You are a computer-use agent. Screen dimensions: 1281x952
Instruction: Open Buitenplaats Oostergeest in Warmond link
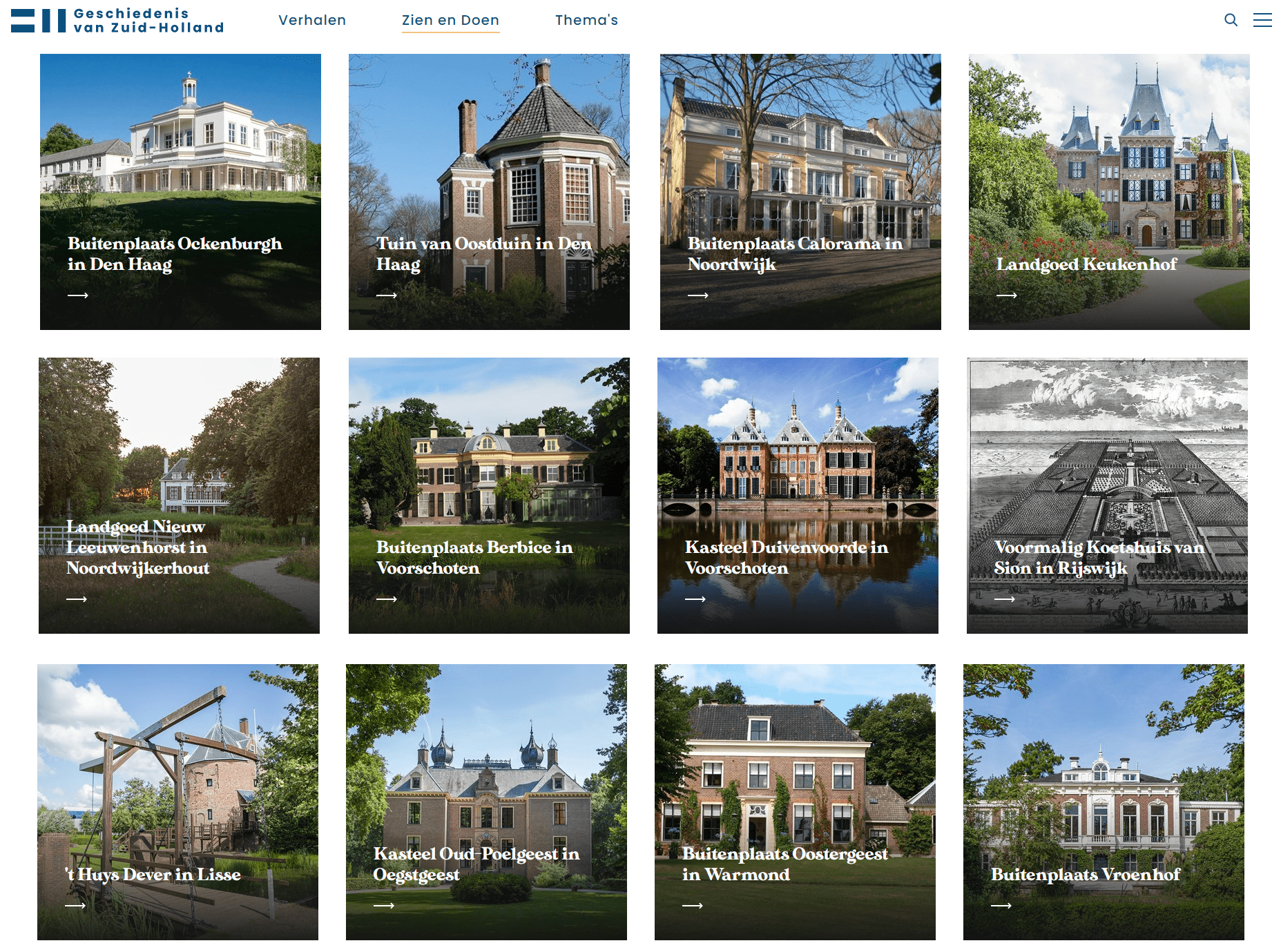tap(784, 864)
